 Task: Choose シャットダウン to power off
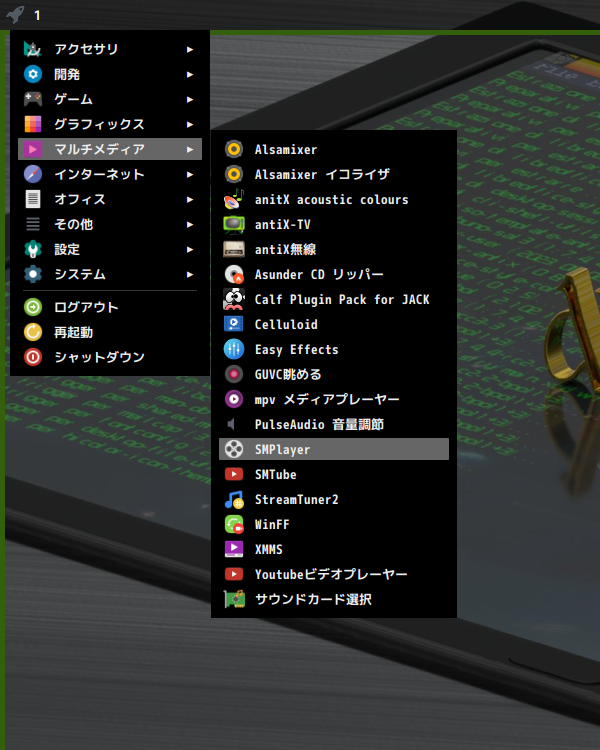(99, 357)
